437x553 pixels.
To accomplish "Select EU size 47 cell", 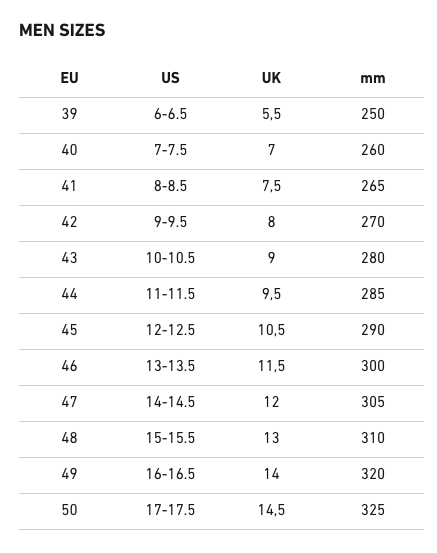I will coord(69,402).
